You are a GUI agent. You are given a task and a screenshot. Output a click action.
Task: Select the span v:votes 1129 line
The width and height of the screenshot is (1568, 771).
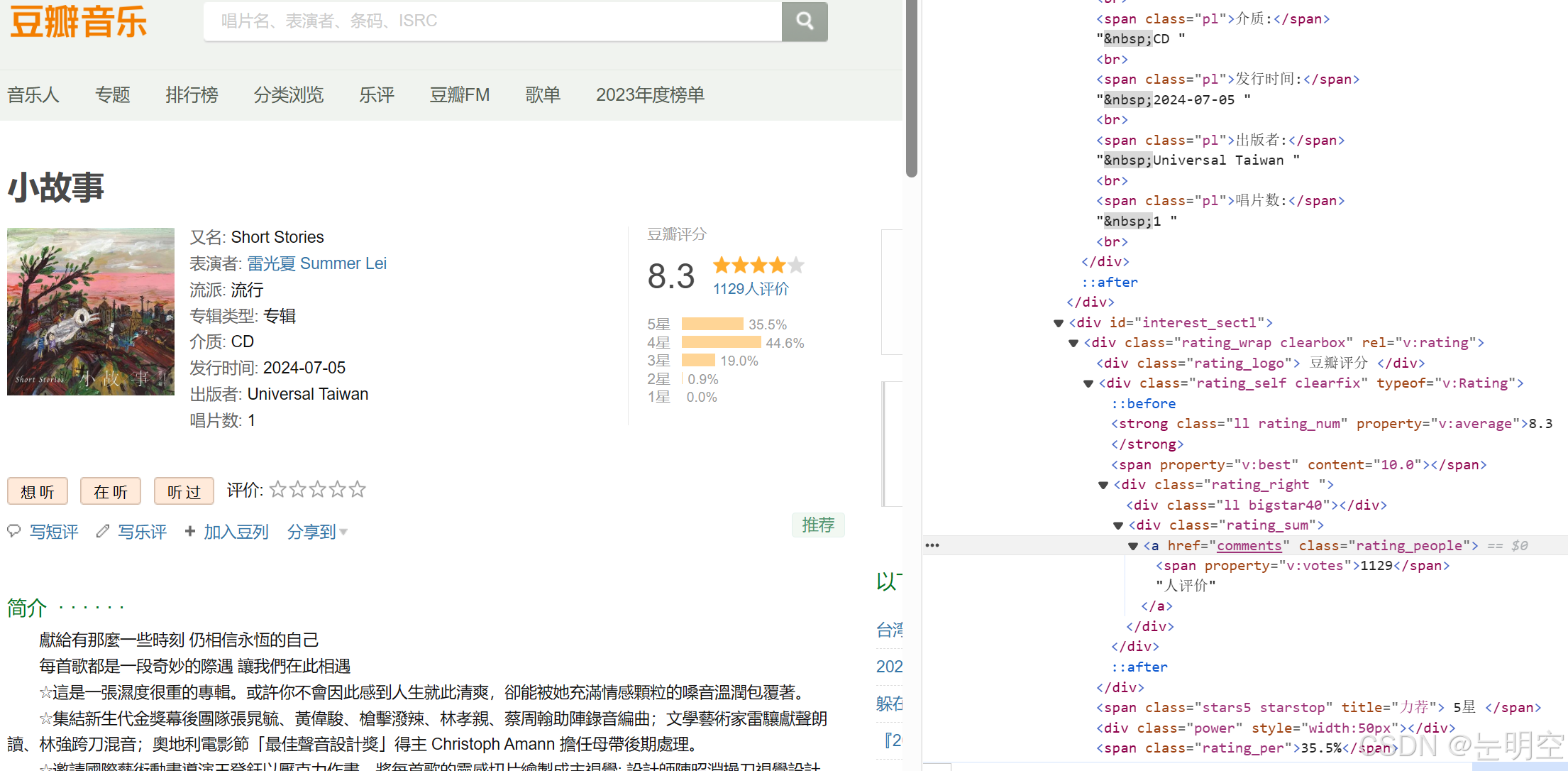click(1302, 566)
